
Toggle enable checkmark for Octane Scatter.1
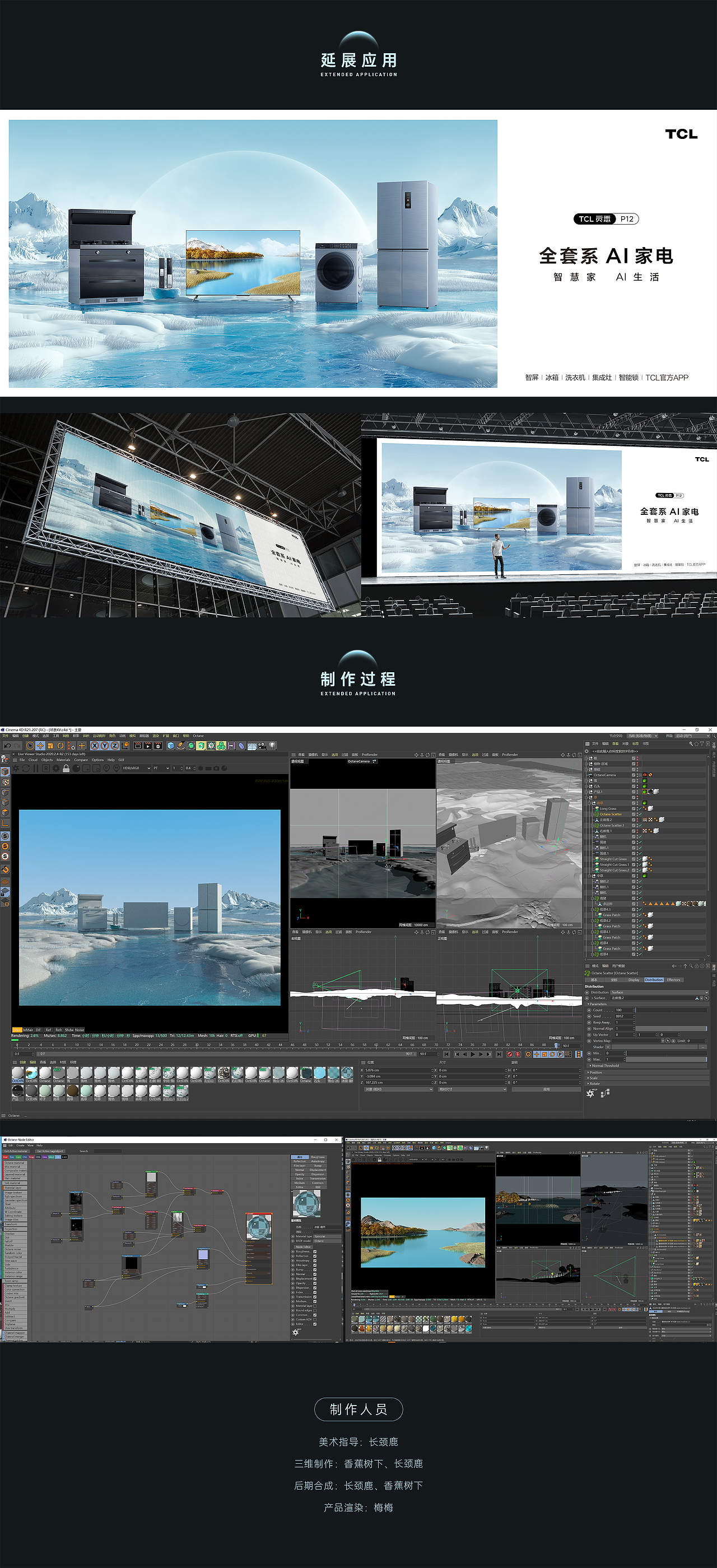(640, 825)
